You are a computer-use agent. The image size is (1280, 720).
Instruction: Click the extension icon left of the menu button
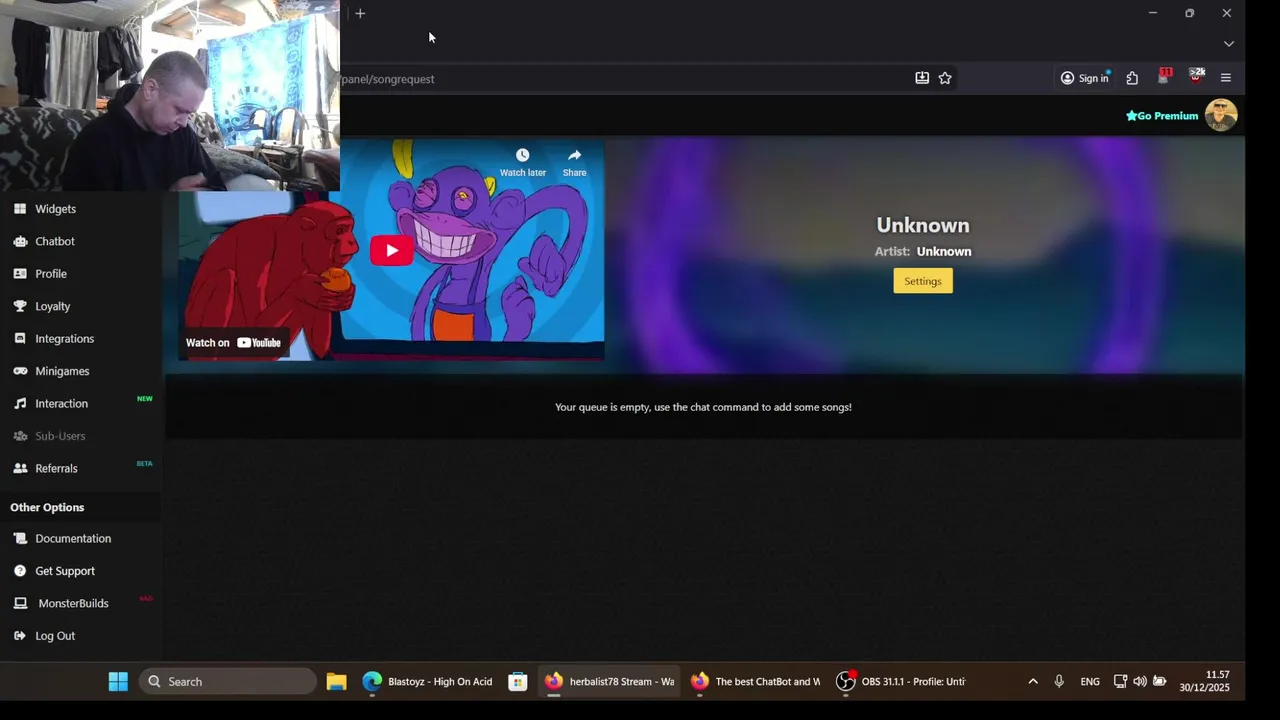click(1196, 77)
